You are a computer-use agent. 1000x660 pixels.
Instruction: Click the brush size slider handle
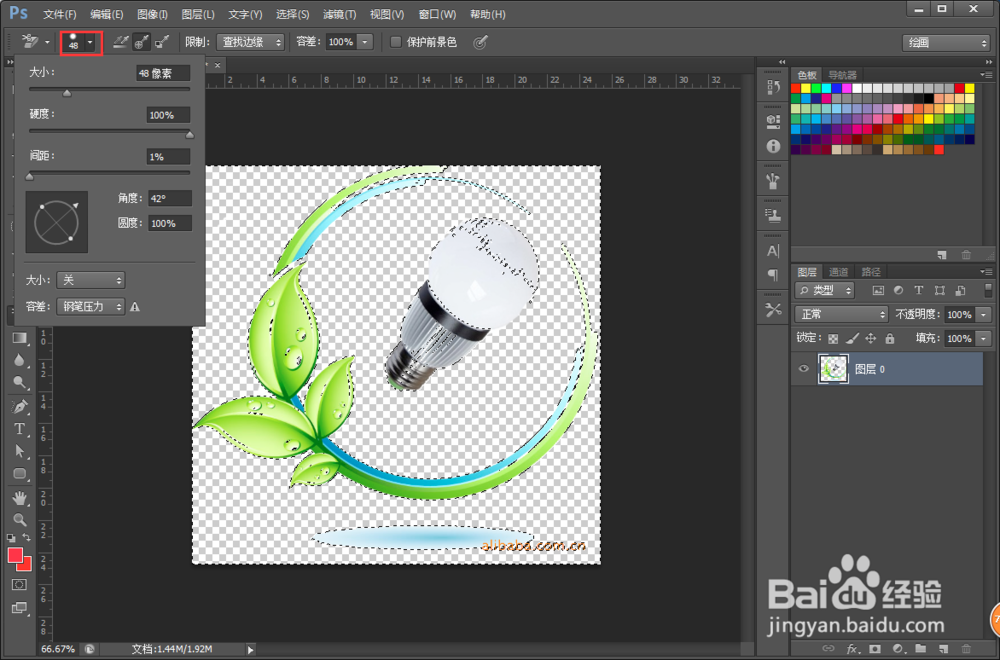tap(67, 93)
